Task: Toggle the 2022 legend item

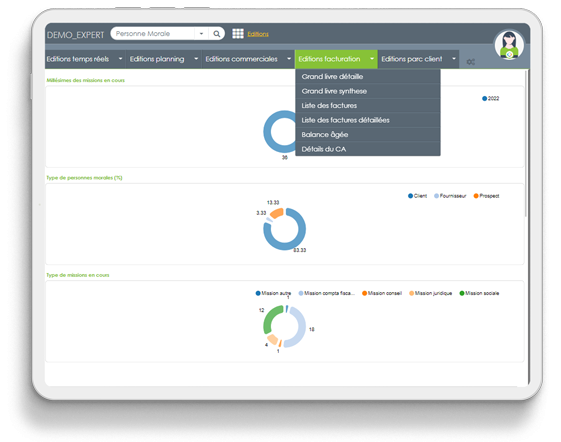Action: 491,98
